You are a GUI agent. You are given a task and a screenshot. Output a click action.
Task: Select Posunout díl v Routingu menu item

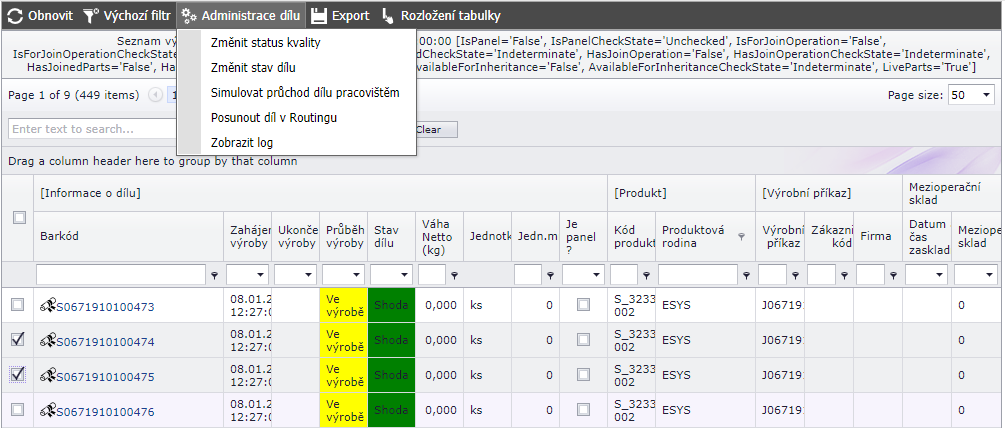[273, 117]
